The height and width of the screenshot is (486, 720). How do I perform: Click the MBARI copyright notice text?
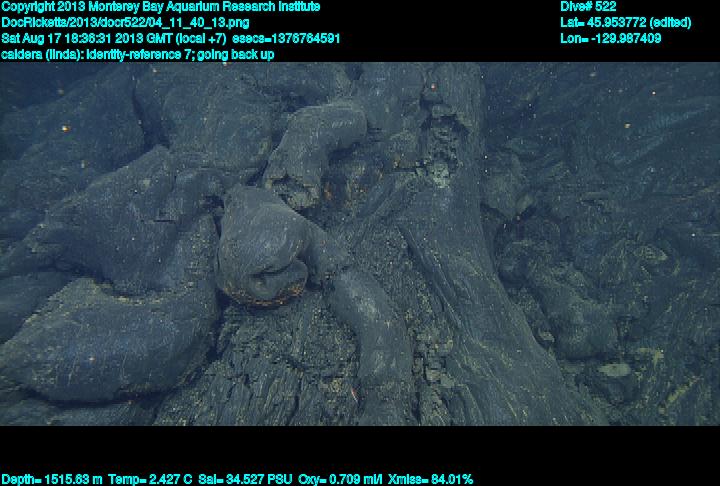(160, 7)
